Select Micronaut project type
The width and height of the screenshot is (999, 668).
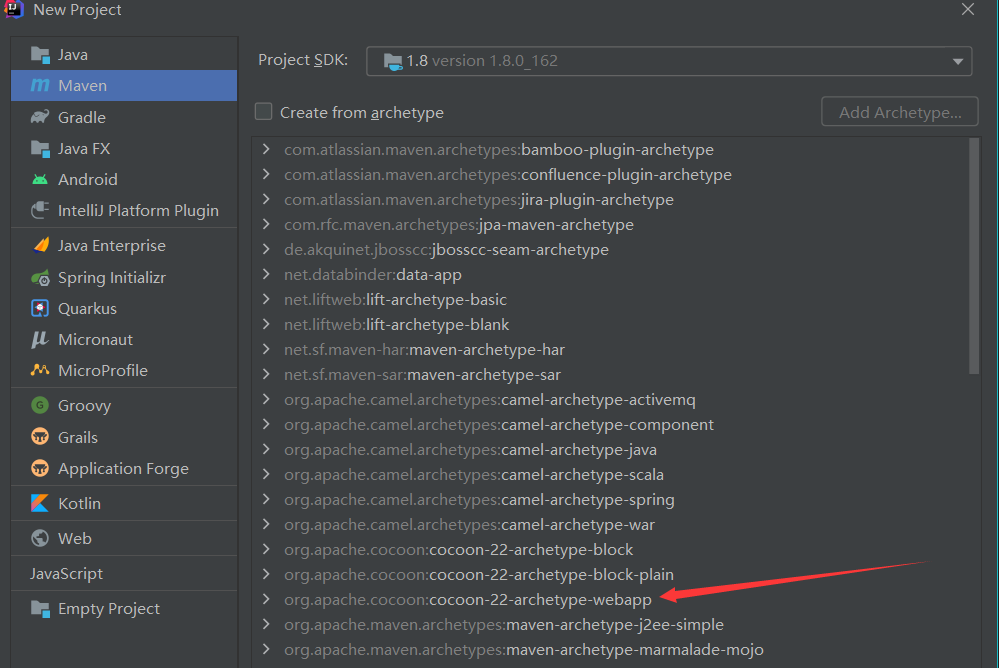pos(124,340)
